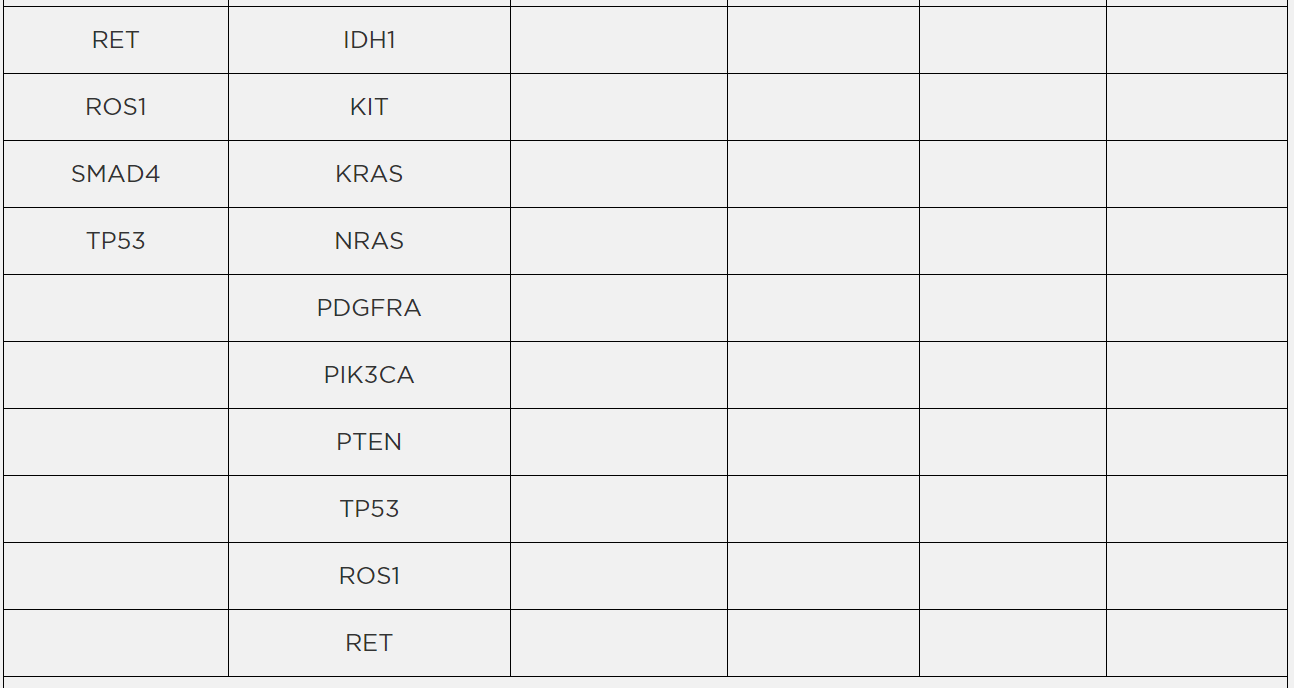Click the empty cell immediately right of PTEN
Screen dimensions: 1294x688
pyautogui.click(x=618, y=442)
